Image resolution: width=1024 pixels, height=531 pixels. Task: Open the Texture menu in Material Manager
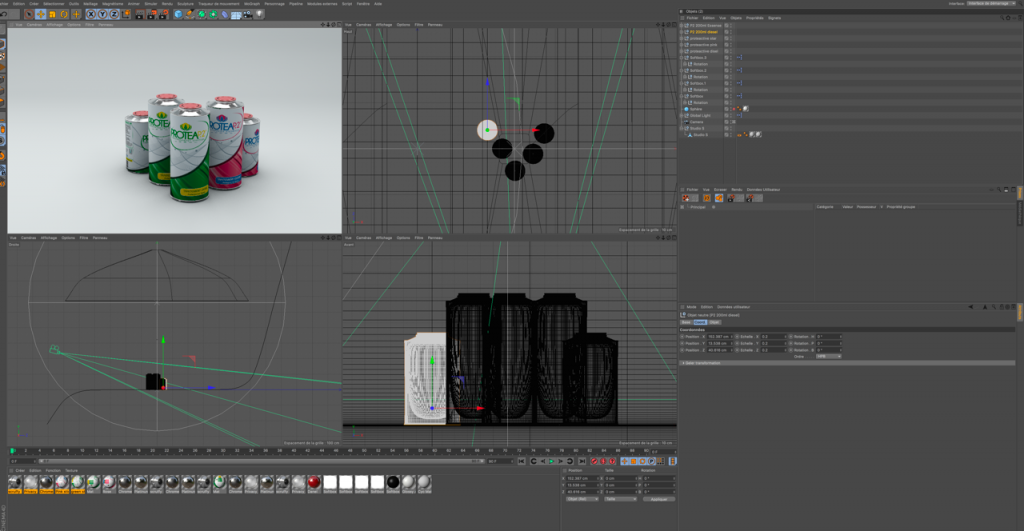[72, 470]
